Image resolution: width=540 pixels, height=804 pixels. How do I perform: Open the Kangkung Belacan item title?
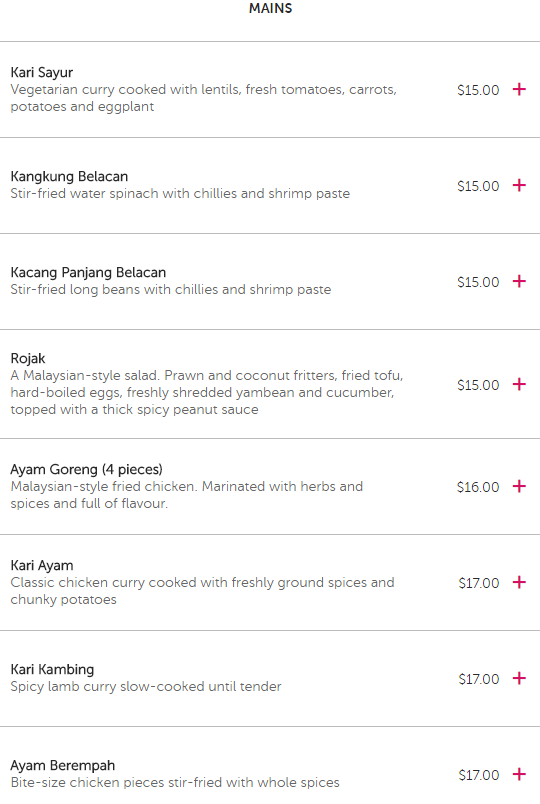click(x=69, y=176)
